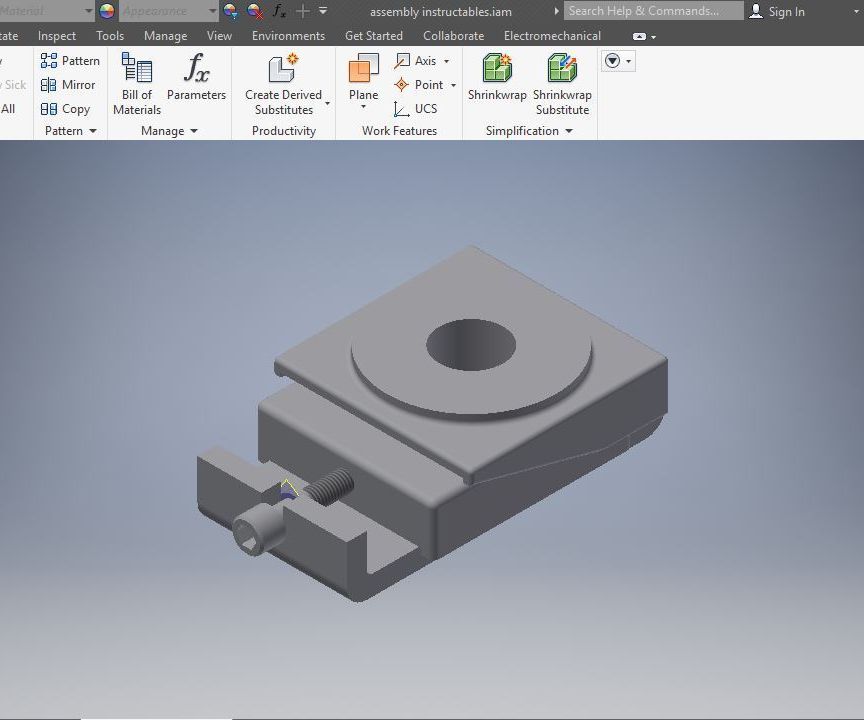Expand the Manage panel flyout
This screenshot has height=720, width=864.
coord(194,131)
